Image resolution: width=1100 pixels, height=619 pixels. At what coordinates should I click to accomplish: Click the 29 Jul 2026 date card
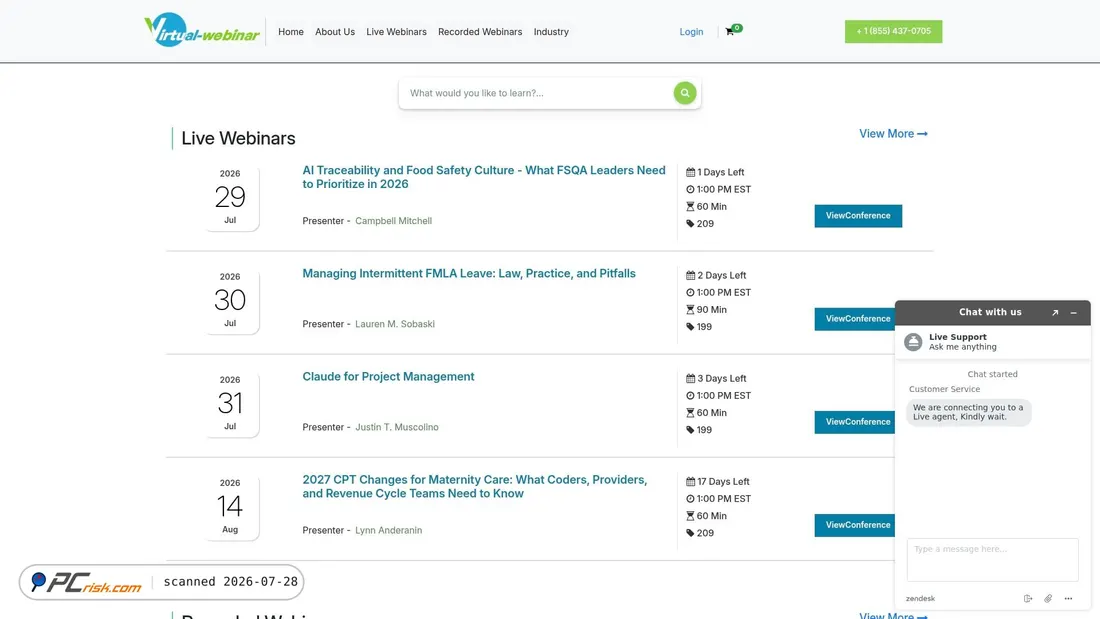(x=230, y=198)
